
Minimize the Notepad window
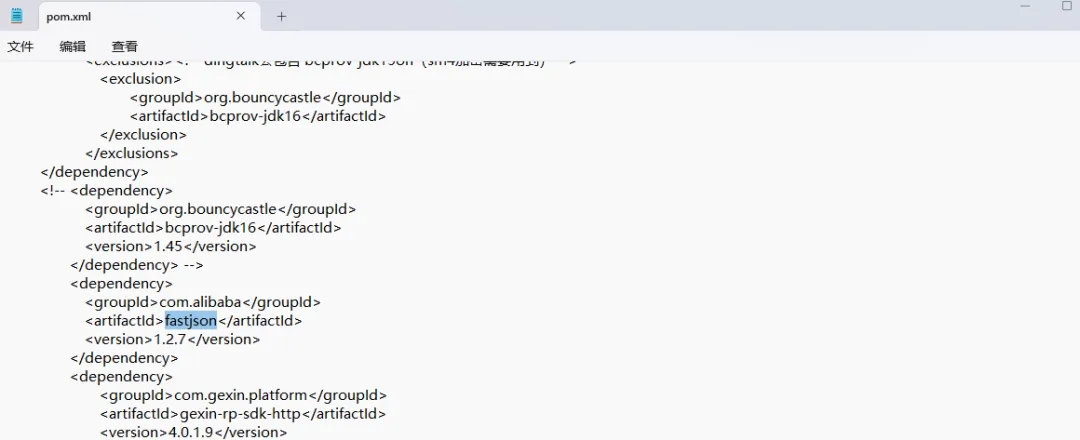(x=1025, y=6)
